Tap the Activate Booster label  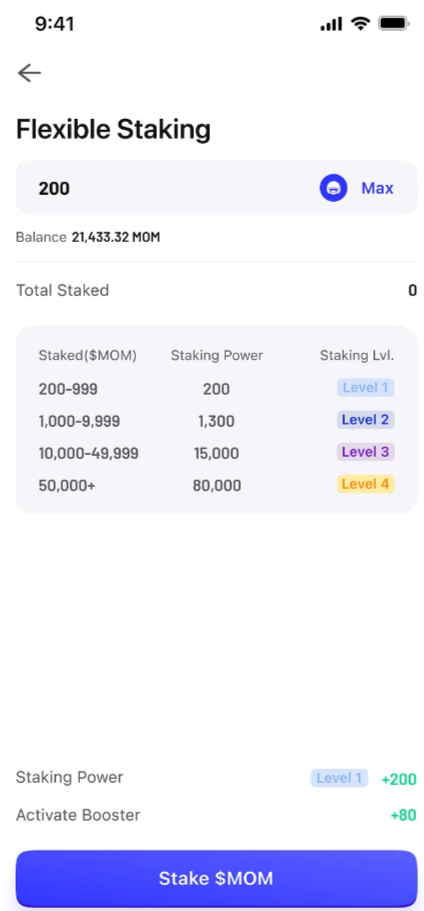click(x=78, y=815)
